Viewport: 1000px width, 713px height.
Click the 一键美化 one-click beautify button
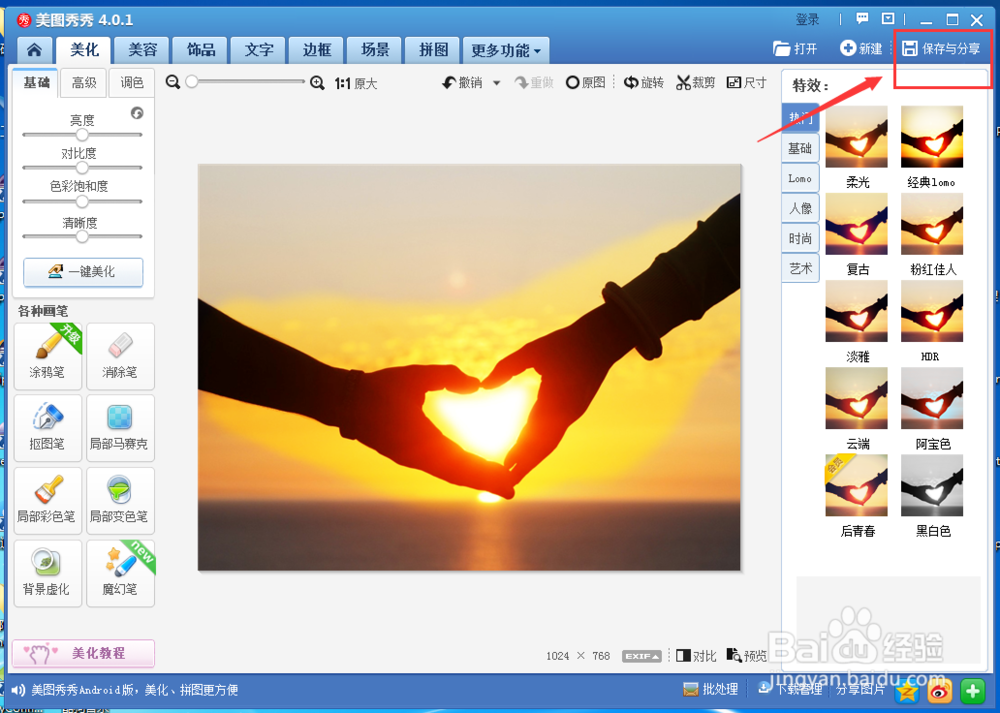[83, 272]
